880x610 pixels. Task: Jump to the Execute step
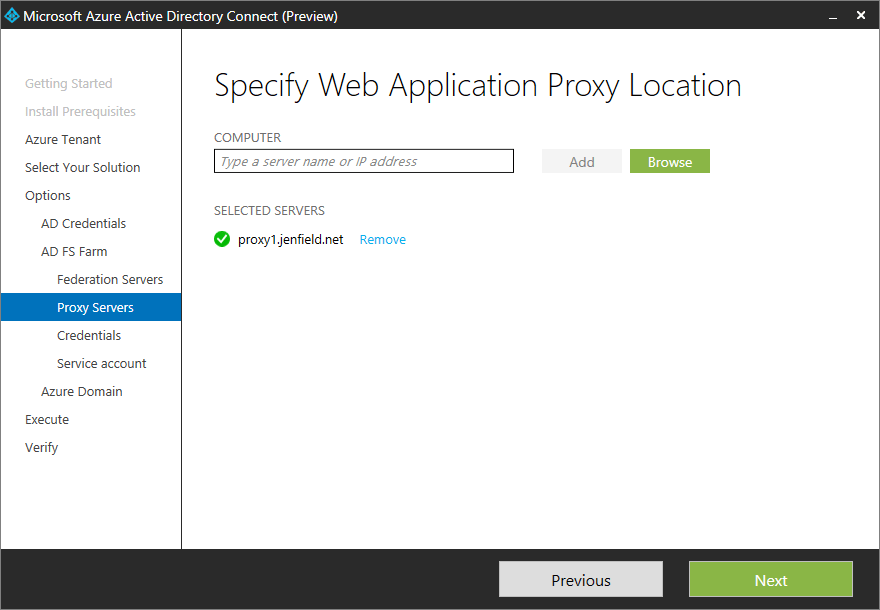pos(47,420)
